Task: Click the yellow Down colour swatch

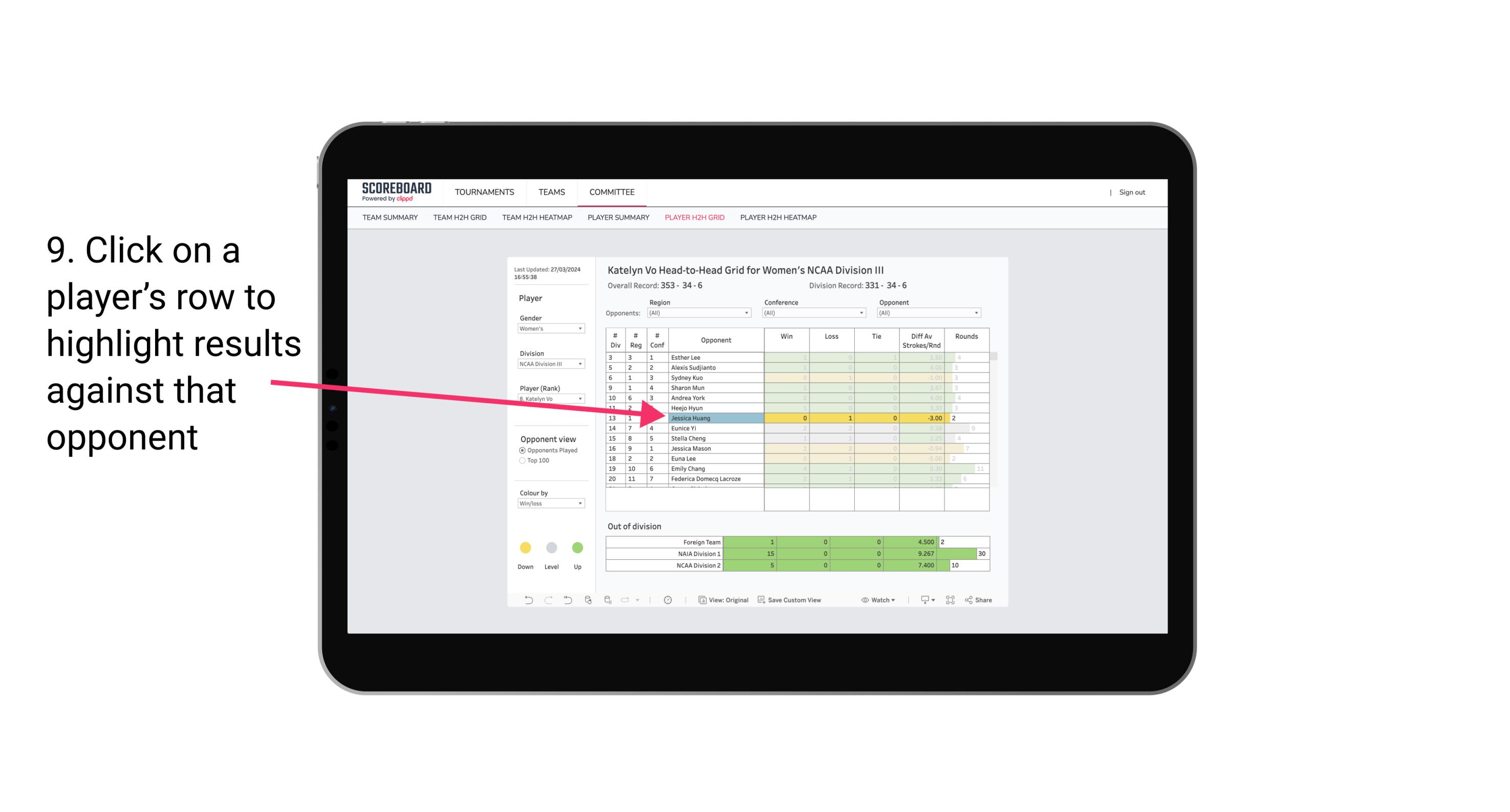Action: [x=524, y=547]
